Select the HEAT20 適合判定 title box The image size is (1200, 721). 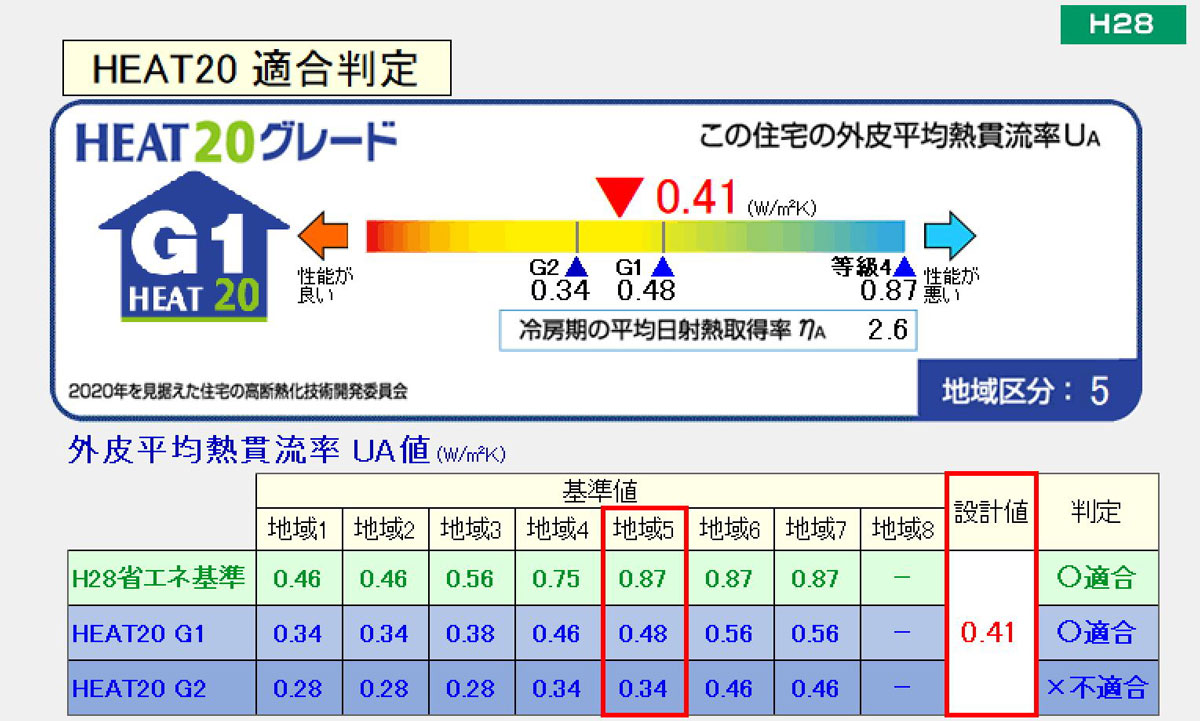(257, 68)
